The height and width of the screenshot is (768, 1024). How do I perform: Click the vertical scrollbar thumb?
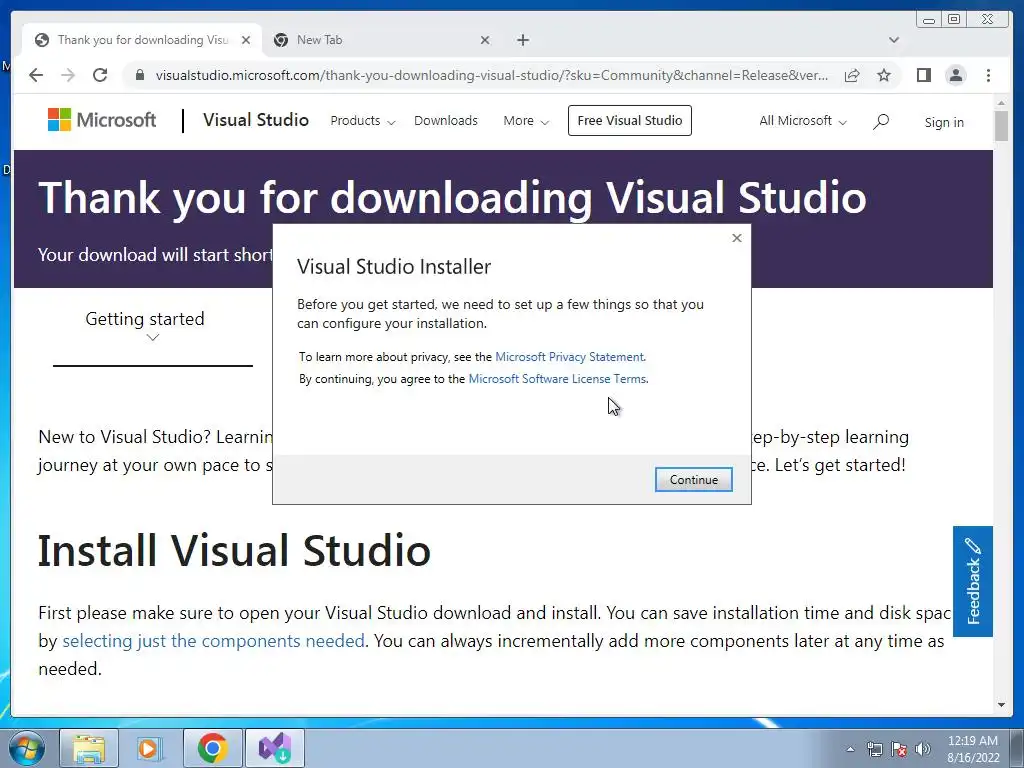[1001, 125]
